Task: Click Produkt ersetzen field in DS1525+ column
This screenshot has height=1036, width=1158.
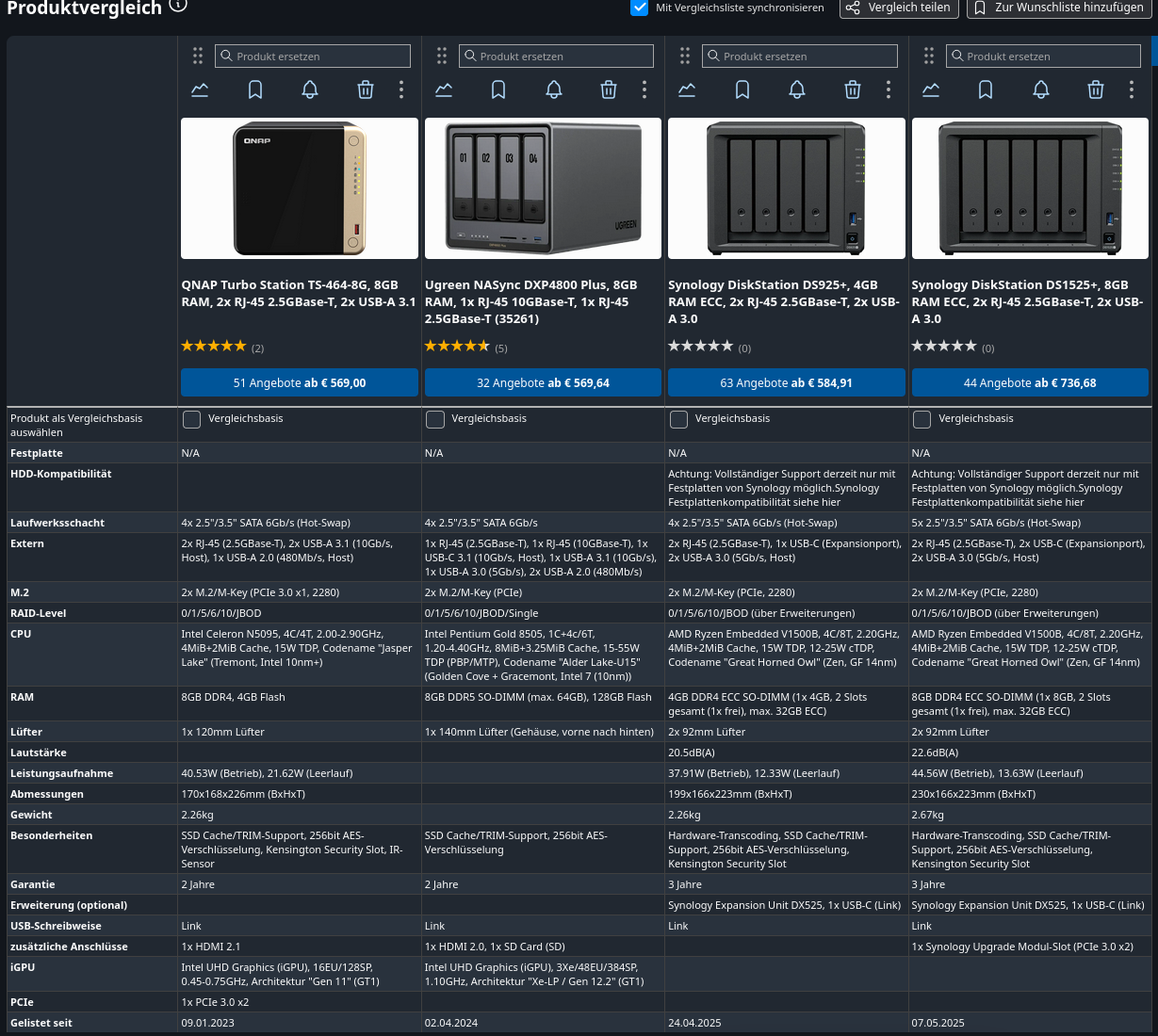Action: click(1043, 56)
